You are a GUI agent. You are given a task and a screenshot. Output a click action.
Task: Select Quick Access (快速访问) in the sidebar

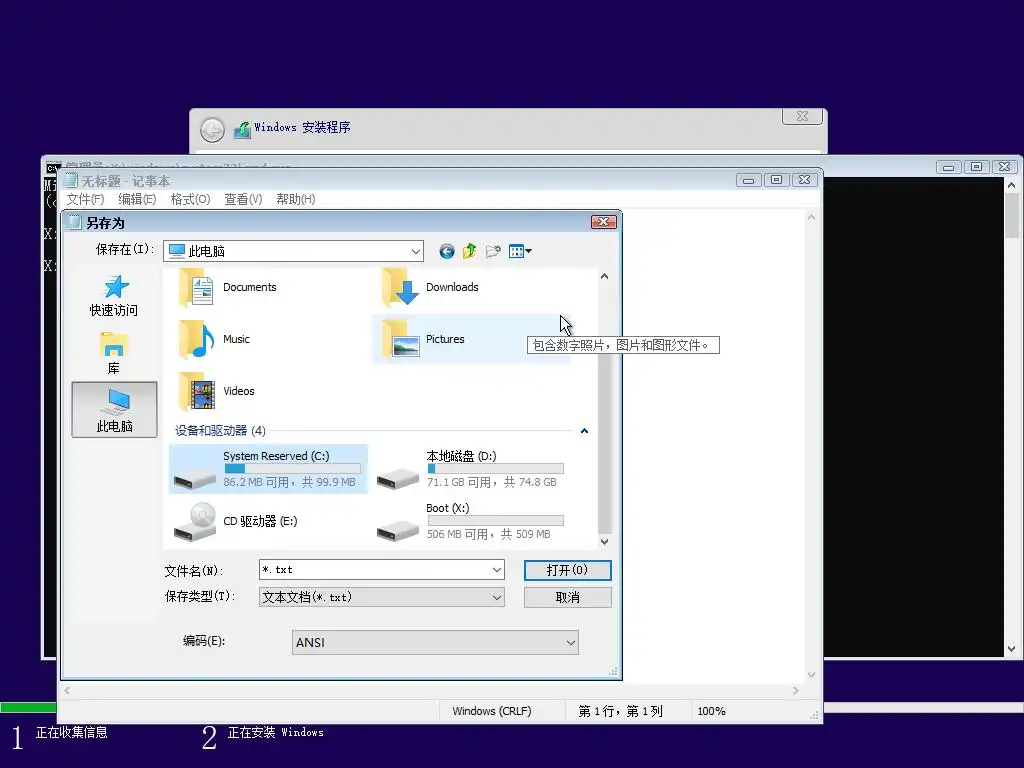(x=114, y=296)
